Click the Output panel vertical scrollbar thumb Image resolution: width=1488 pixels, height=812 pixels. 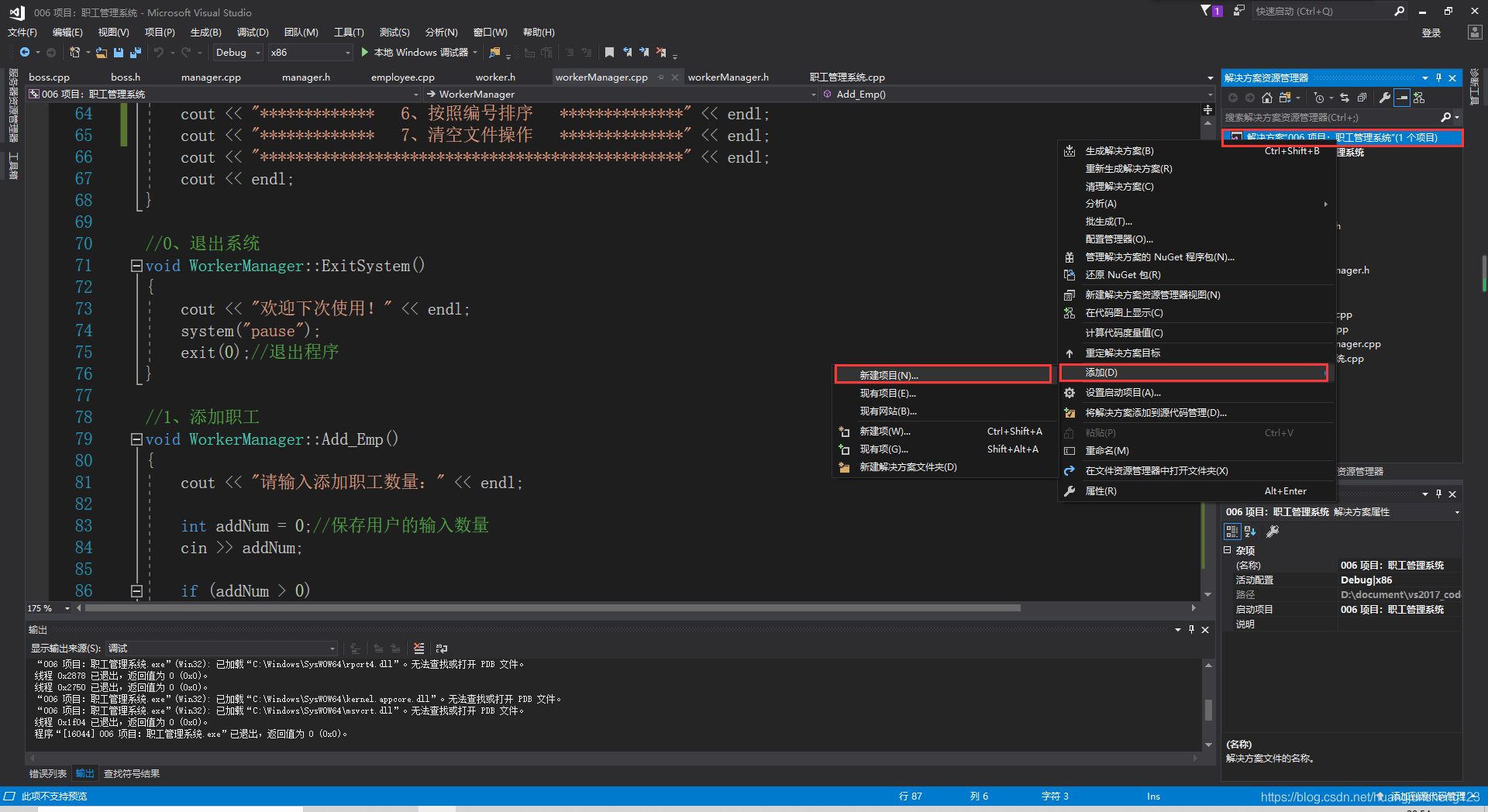(1208, 710)
